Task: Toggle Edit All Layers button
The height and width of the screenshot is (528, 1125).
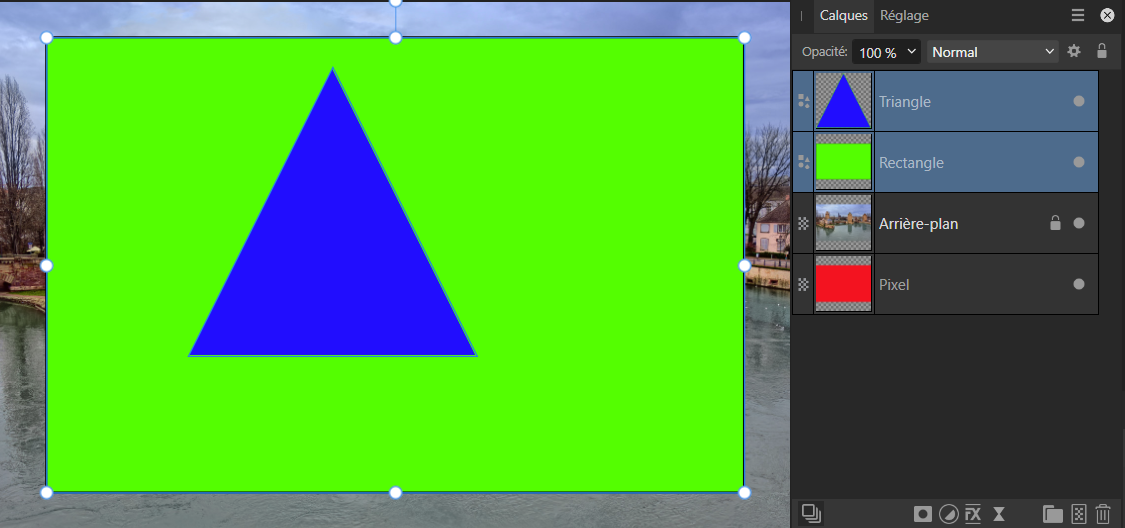Action: click(x=811, y=513)
